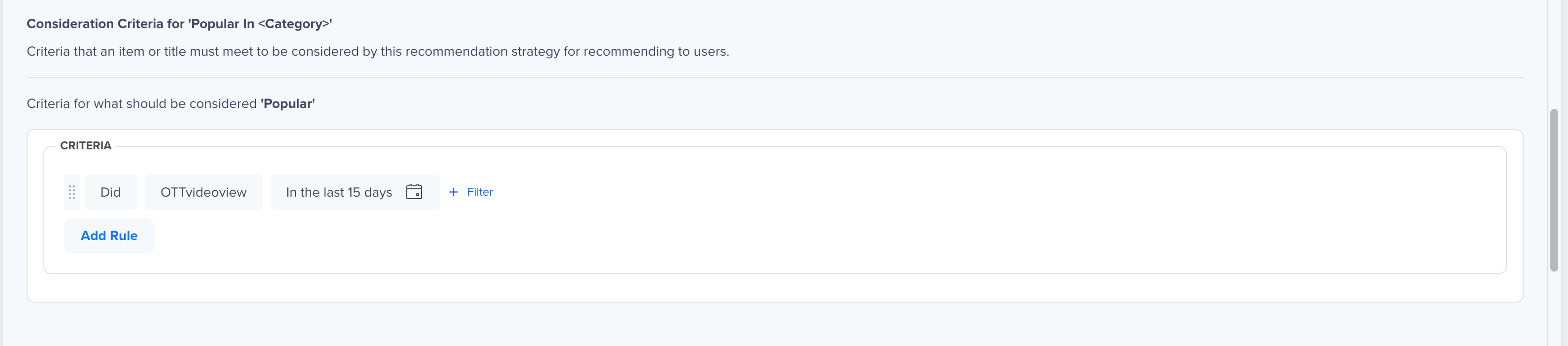Click the '15 days' text in the date field
Screen dimensions: 1568x346
click(x=369, y=193)
